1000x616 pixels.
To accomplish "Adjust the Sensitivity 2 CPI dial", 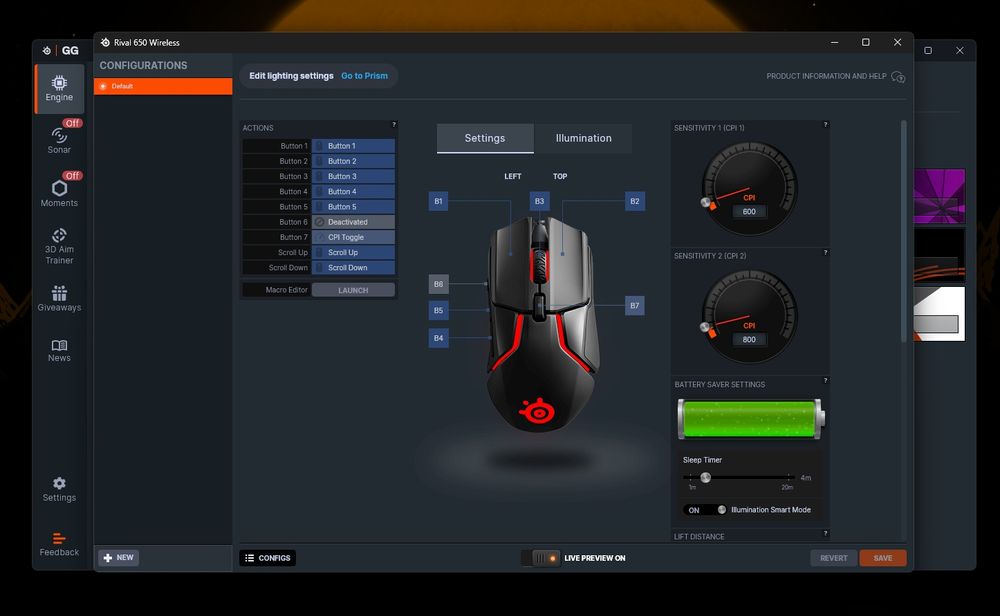I will (749, 317).
